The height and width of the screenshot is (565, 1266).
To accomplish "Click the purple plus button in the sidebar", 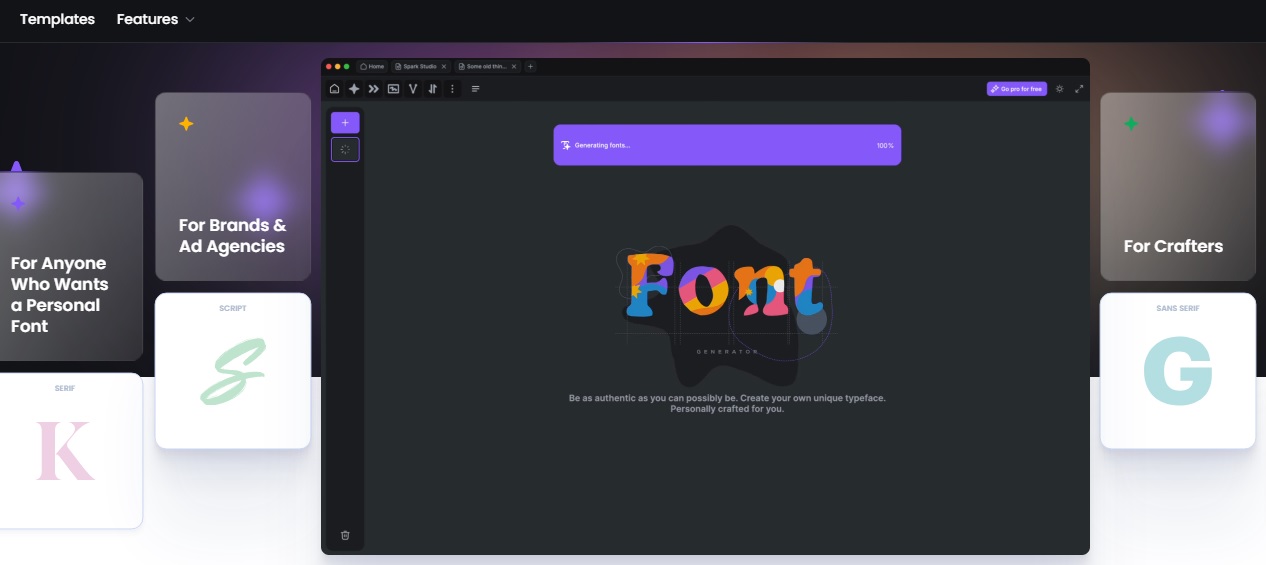I will pos(345,123).
